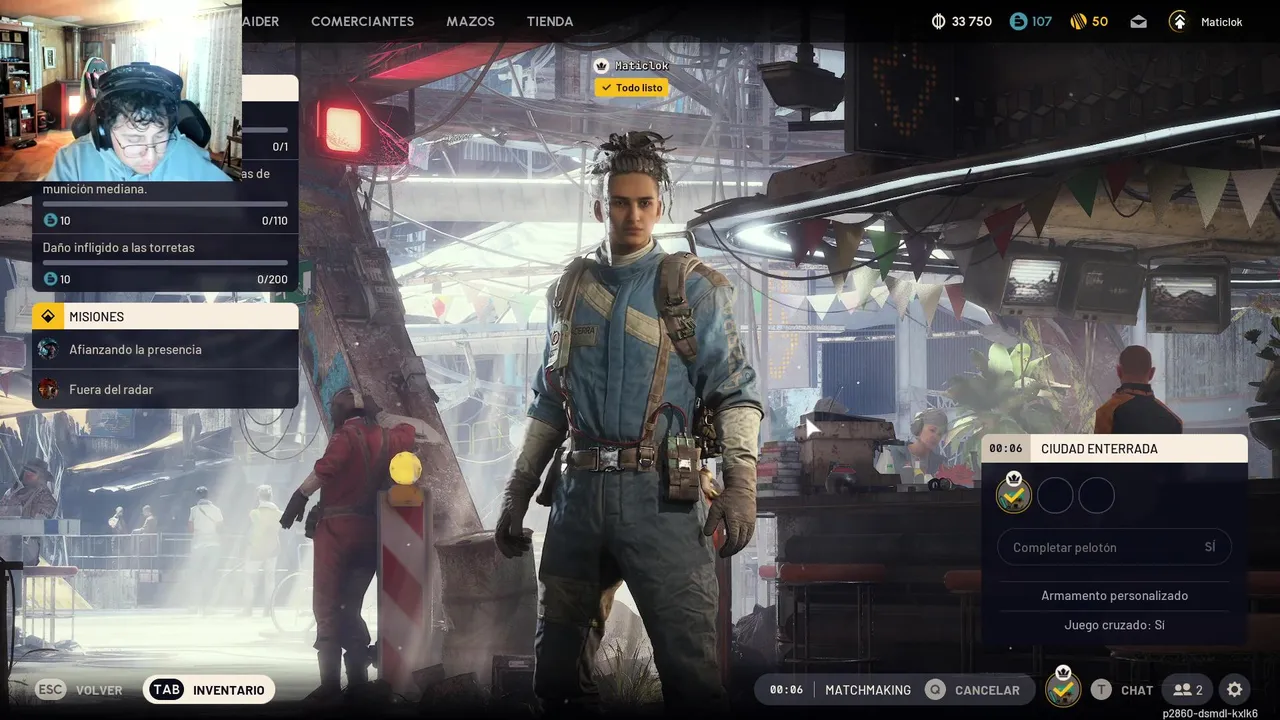Click the Afianzando la presencia mission portrait

click(48, 349)
